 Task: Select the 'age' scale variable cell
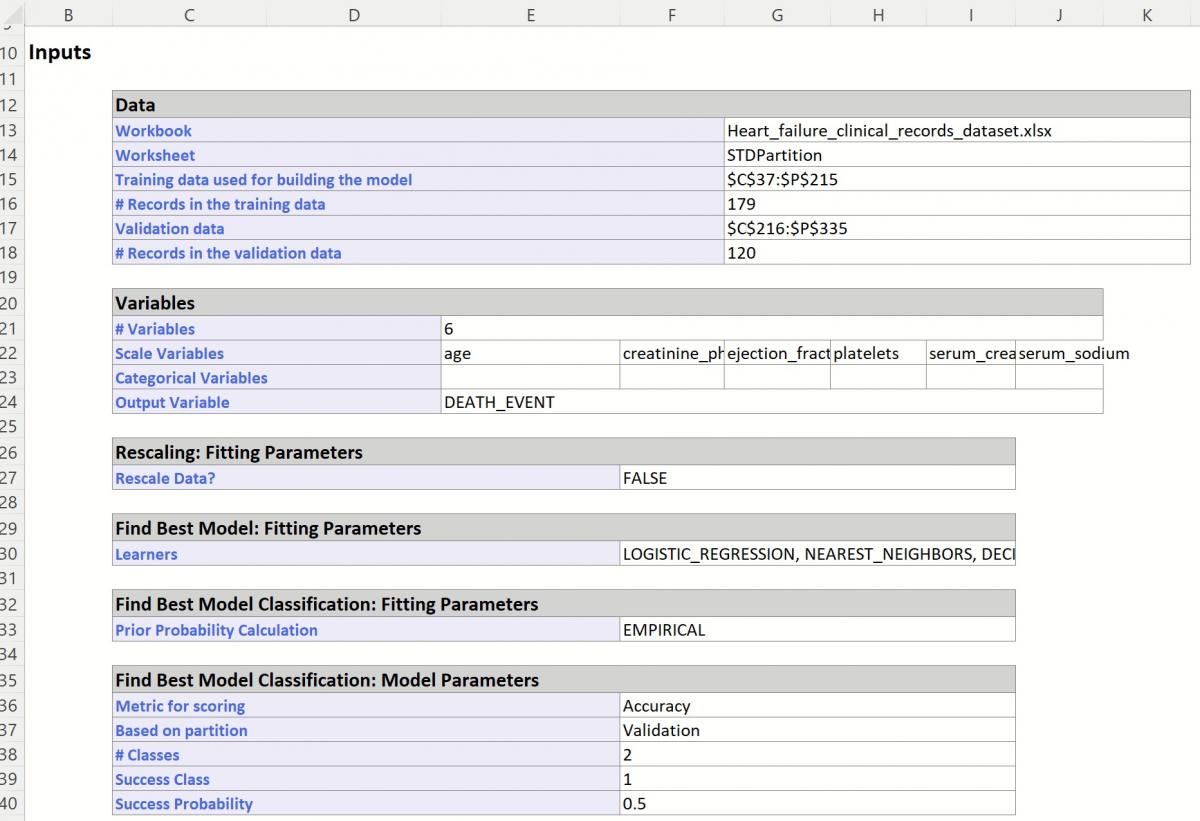click(530, 354)
